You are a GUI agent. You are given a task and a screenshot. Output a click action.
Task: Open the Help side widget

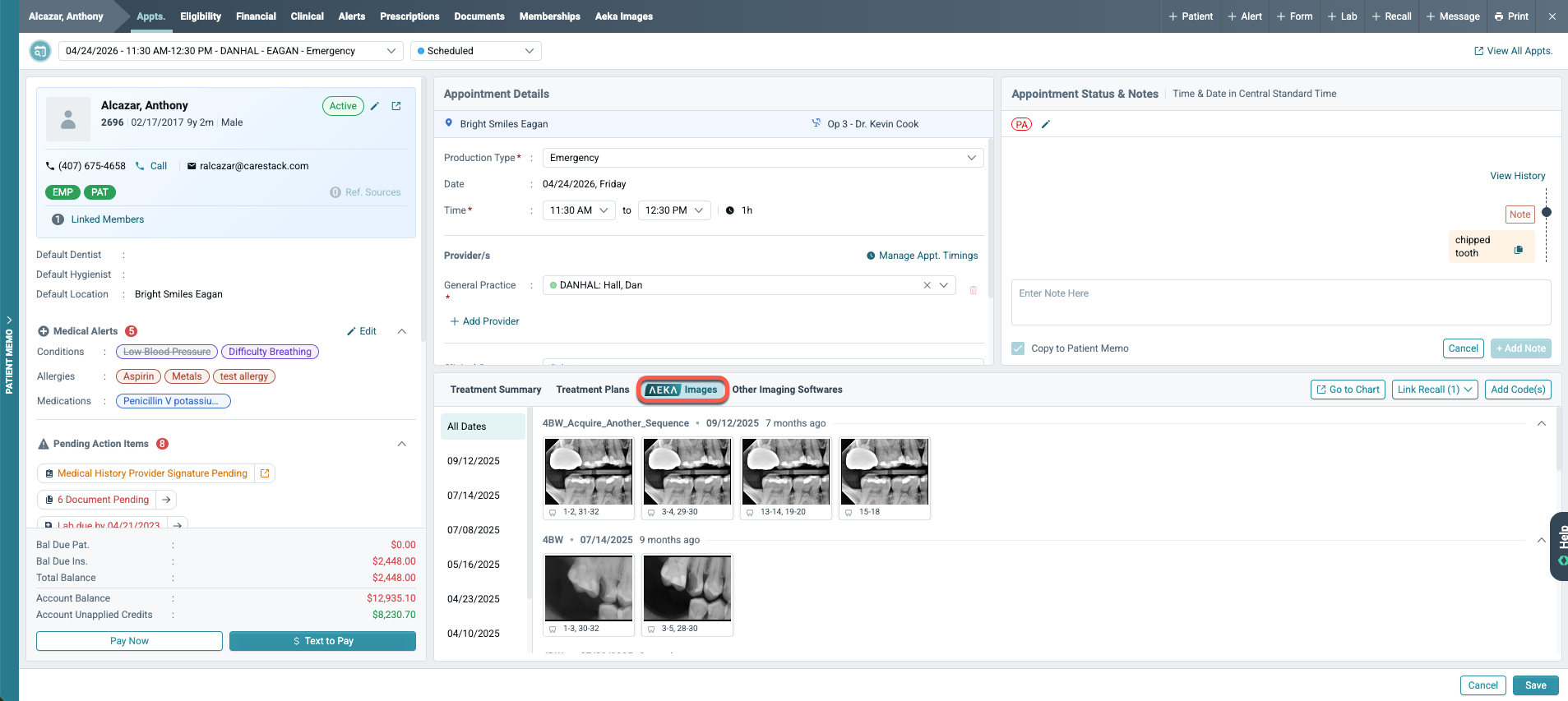pyautogui.click(x=1559, y=547)
